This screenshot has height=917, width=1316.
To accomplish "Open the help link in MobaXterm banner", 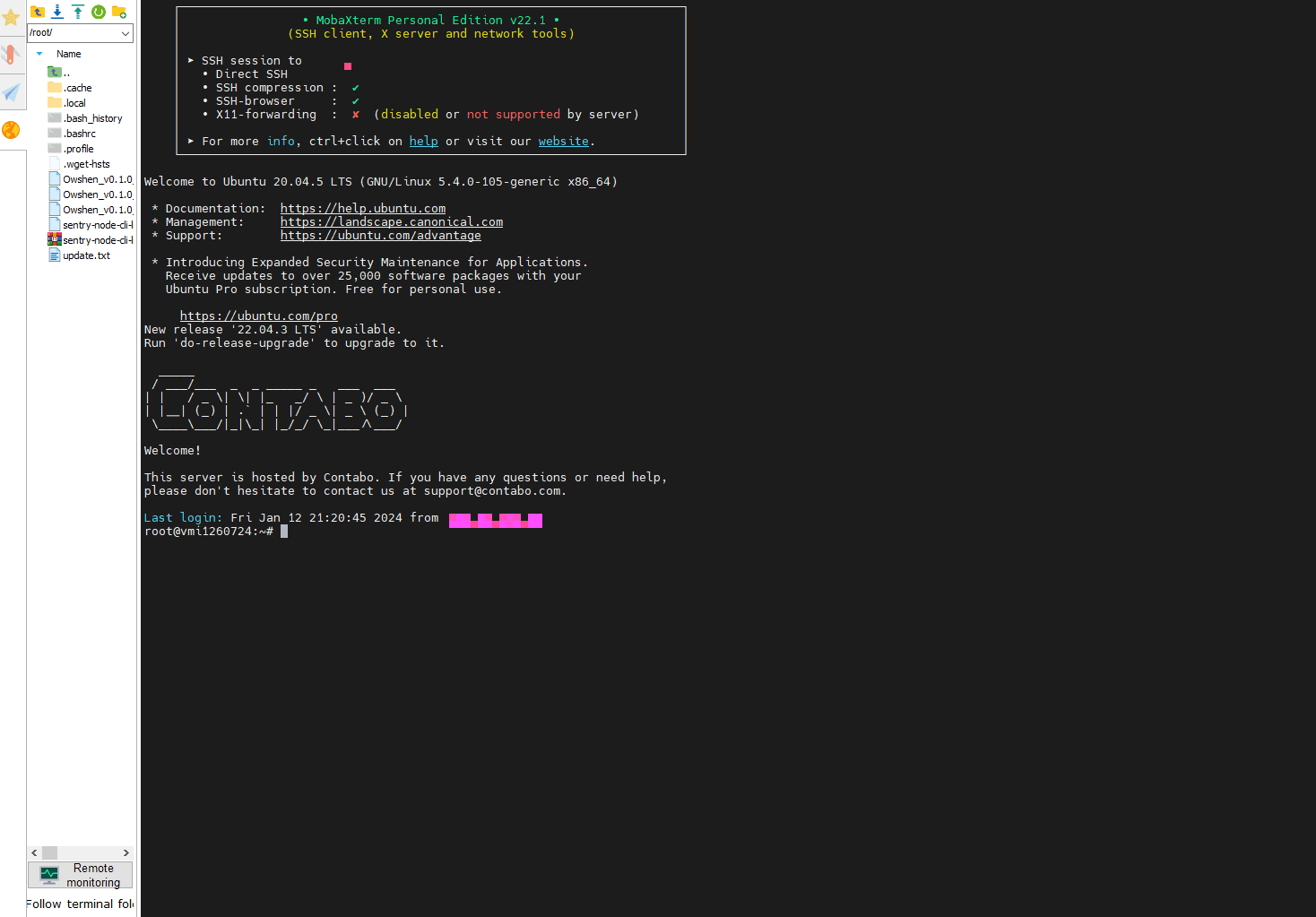I will [424, 142].
